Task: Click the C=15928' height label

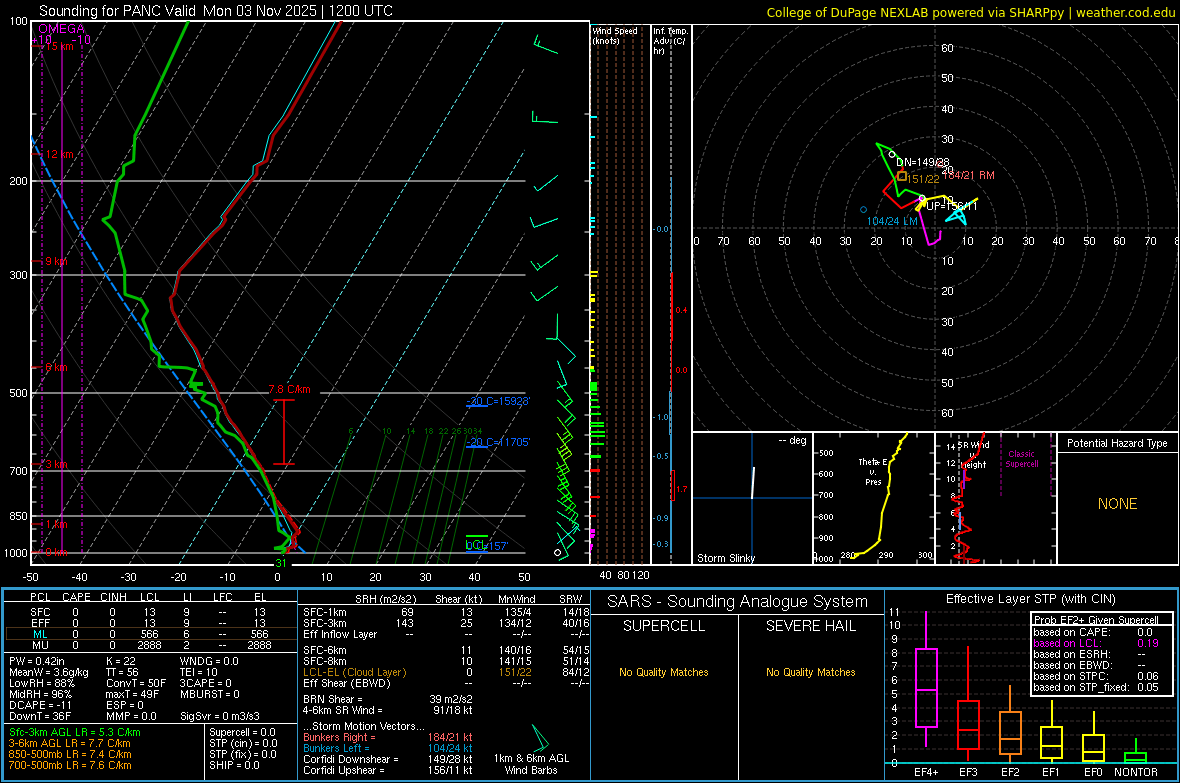Action: pyautogui.click(x=498, y=401)
